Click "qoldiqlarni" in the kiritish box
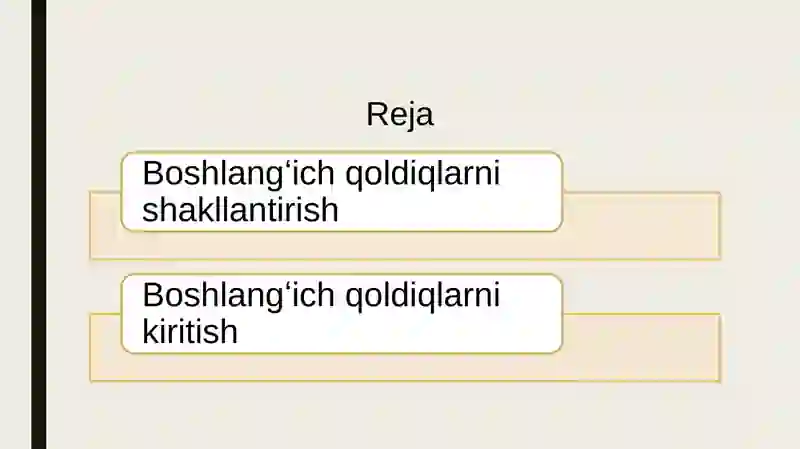Image resolution: width=800 pixels, height=449 pixels. (423, 296)
